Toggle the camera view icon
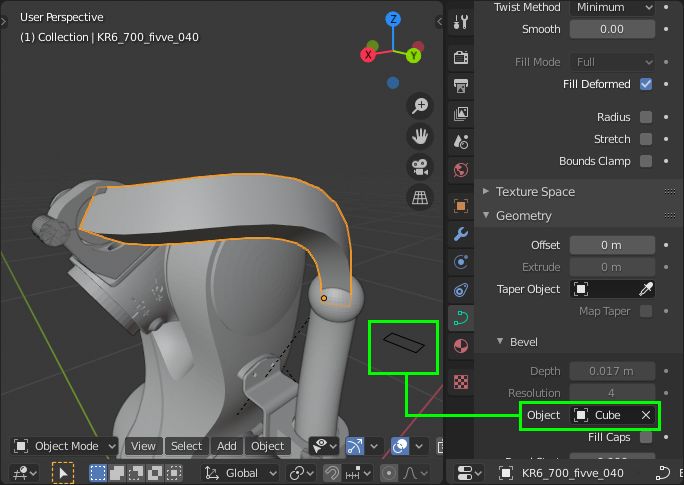The width and height of the screenshot is (684, 485). pos(420,167)
